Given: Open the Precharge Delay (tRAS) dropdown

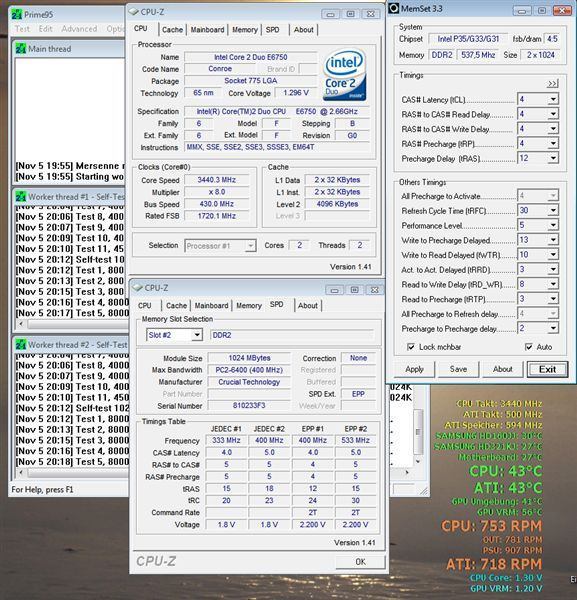Looking at the screenshot, I should pos(553,158).
